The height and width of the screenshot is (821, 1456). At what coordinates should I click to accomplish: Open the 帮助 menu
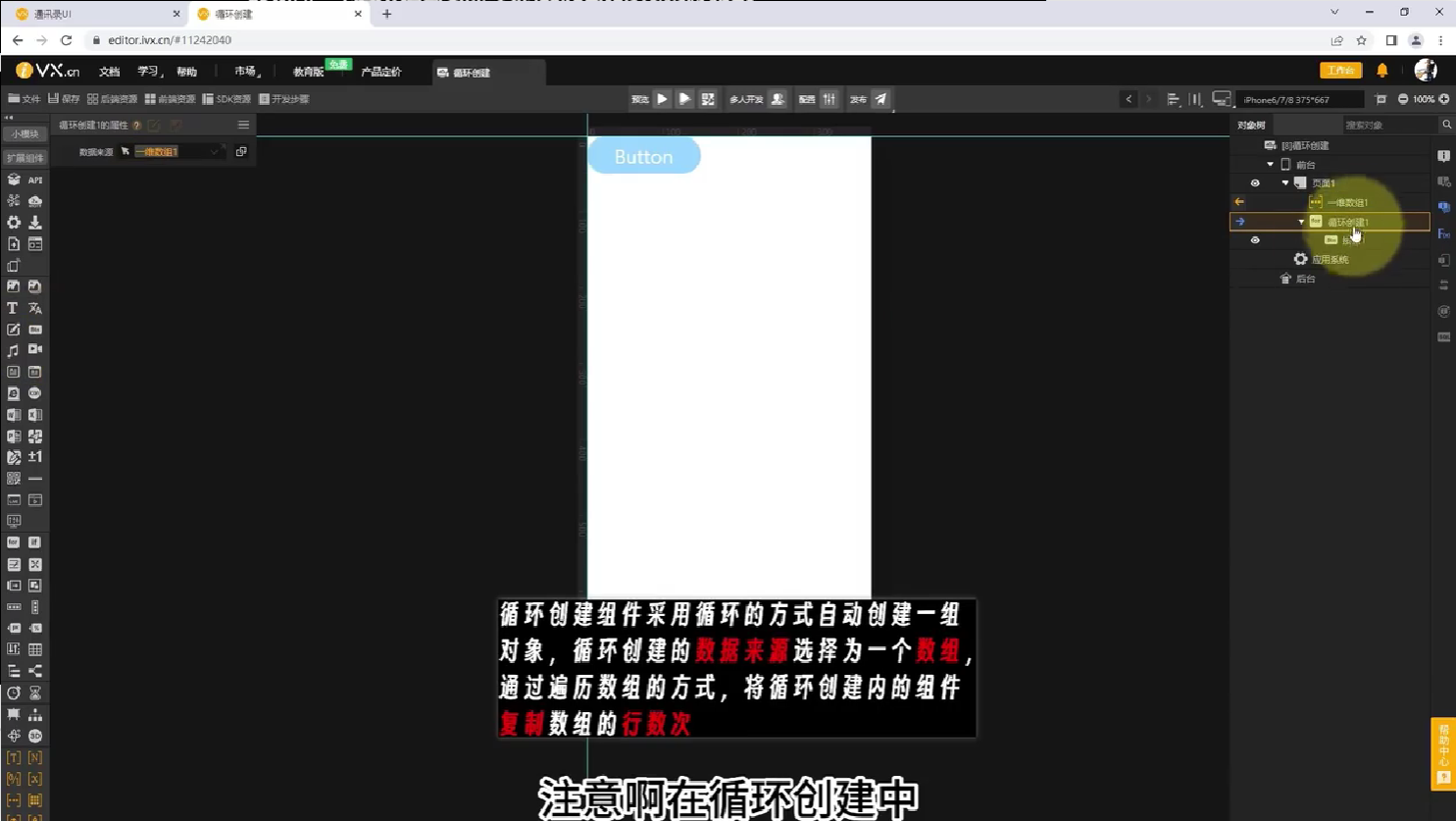coord(186,72)
